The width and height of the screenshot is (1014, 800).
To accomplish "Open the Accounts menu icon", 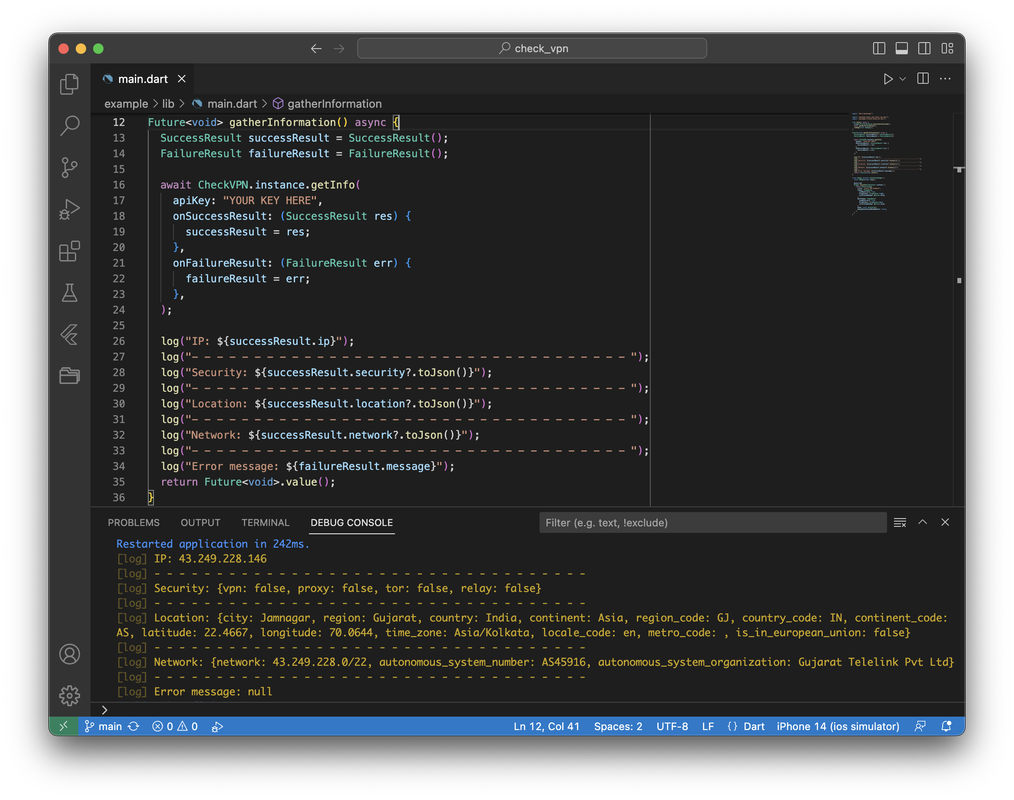I will (69, 654).
